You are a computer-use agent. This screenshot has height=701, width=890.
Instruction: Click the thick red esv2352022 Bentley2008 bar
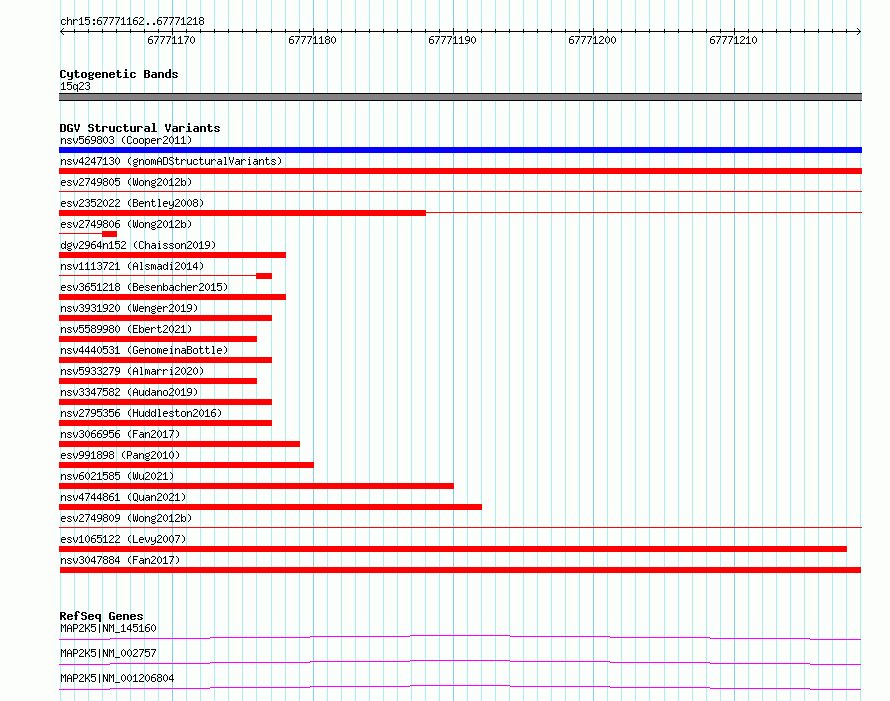click(x=242, y=213)
